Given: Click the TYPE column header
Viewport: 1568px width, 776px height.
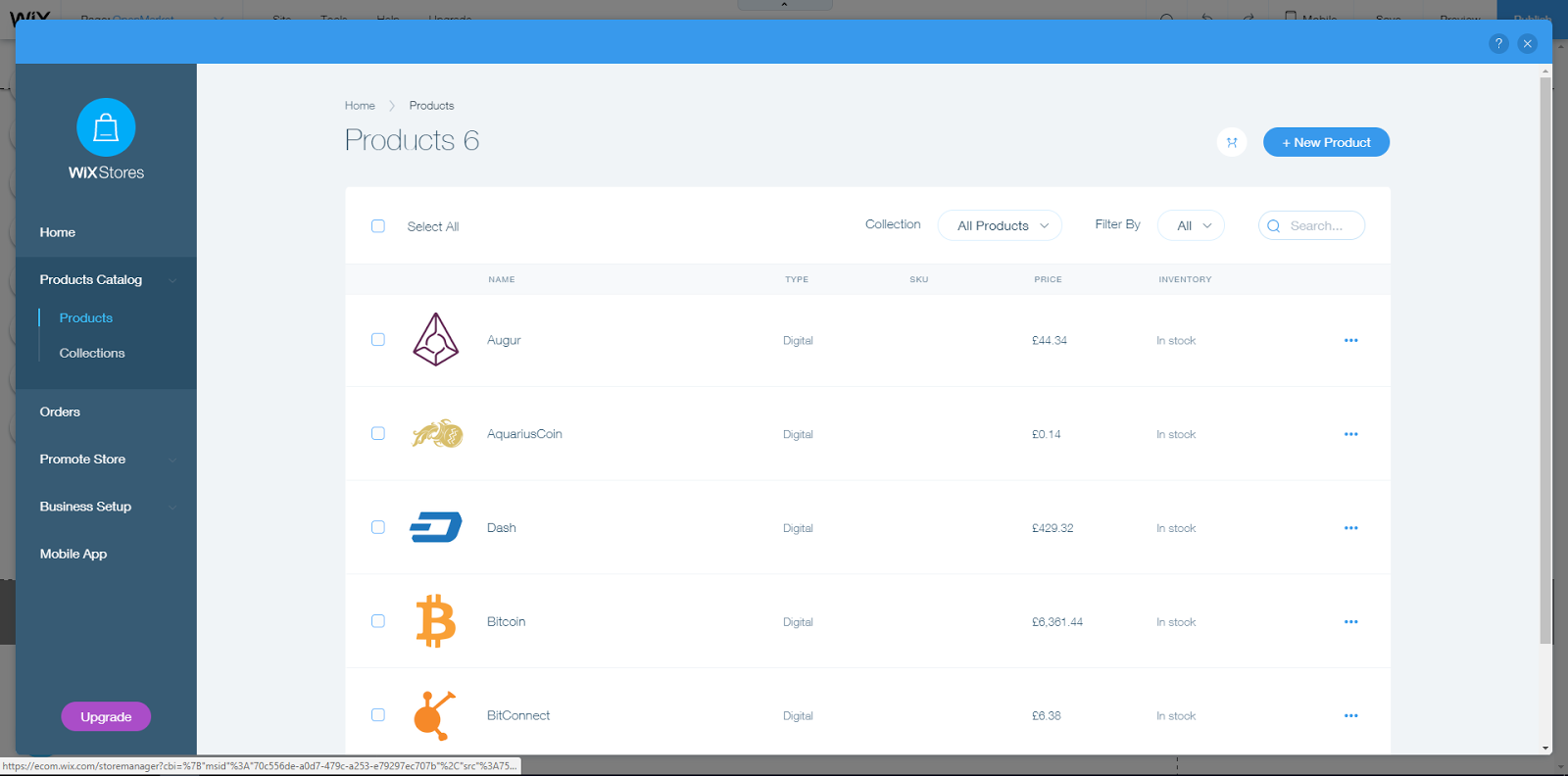Looking at the screenshot, I should pyautogui.click(x=797, y=279).
